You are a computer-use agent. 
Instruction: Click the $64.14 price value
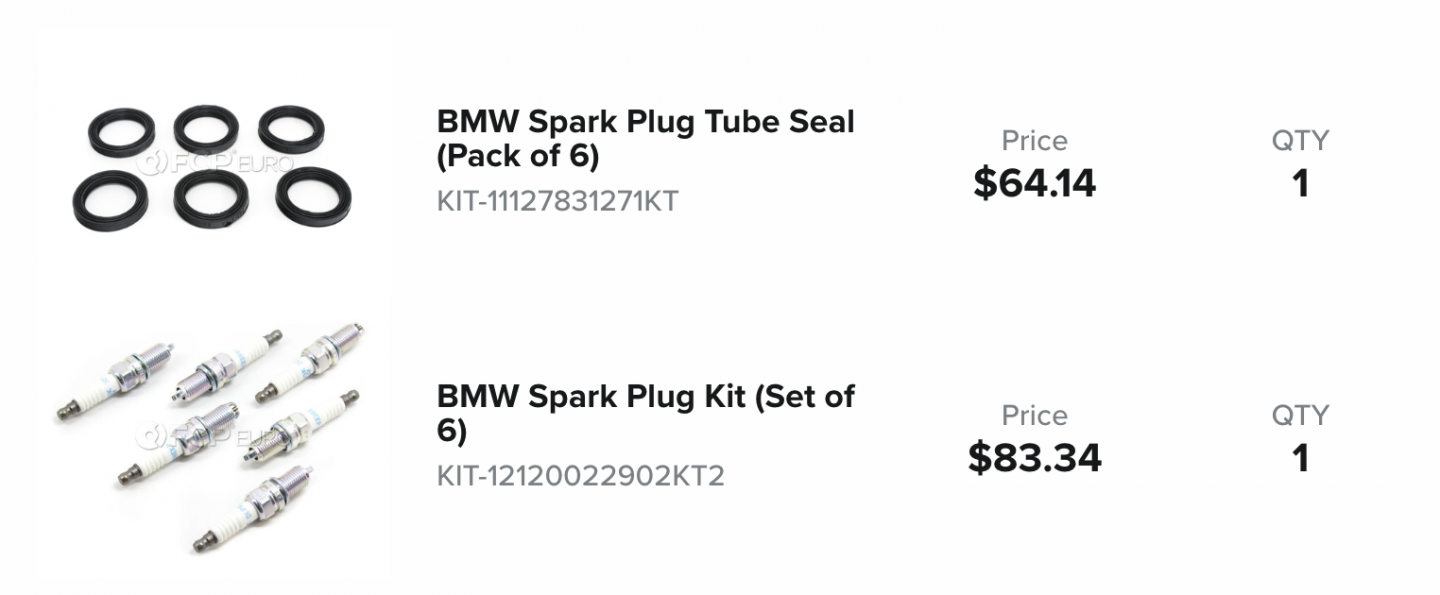click(x=1034, y=184)
